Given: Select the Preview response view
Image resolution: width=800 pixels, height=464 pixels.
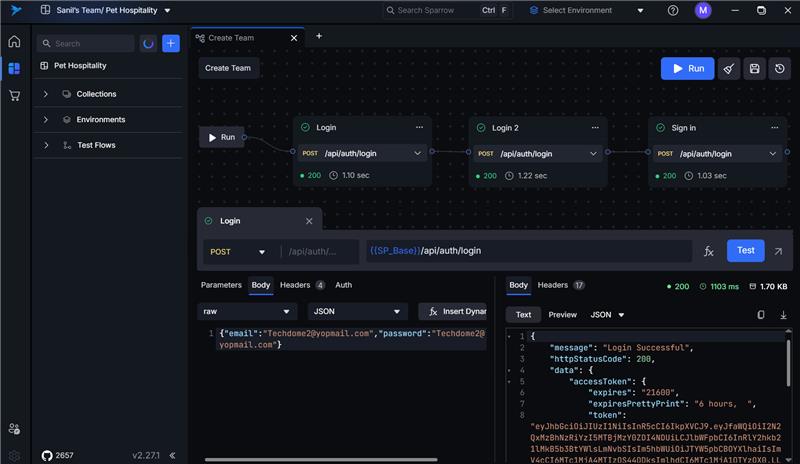Looking at the screenshot, I should (563, 315).
